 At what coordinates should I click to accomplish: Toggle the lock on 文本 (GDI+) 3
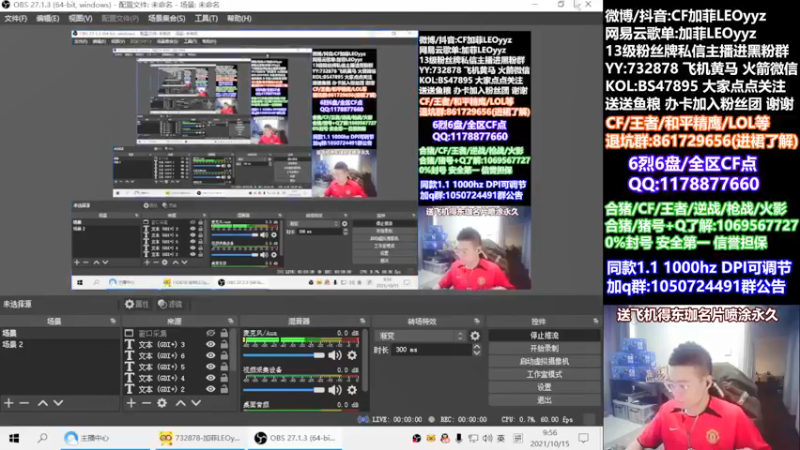click(x=224, y=344)
